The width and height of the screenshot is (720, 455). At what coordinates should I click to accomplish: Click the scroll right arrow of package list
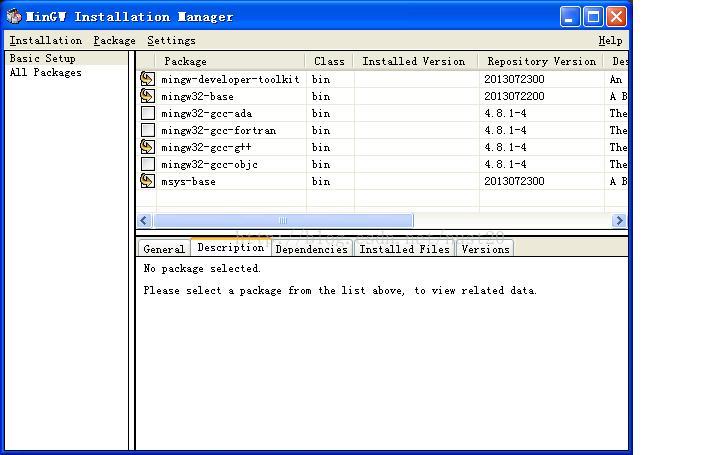619,220
